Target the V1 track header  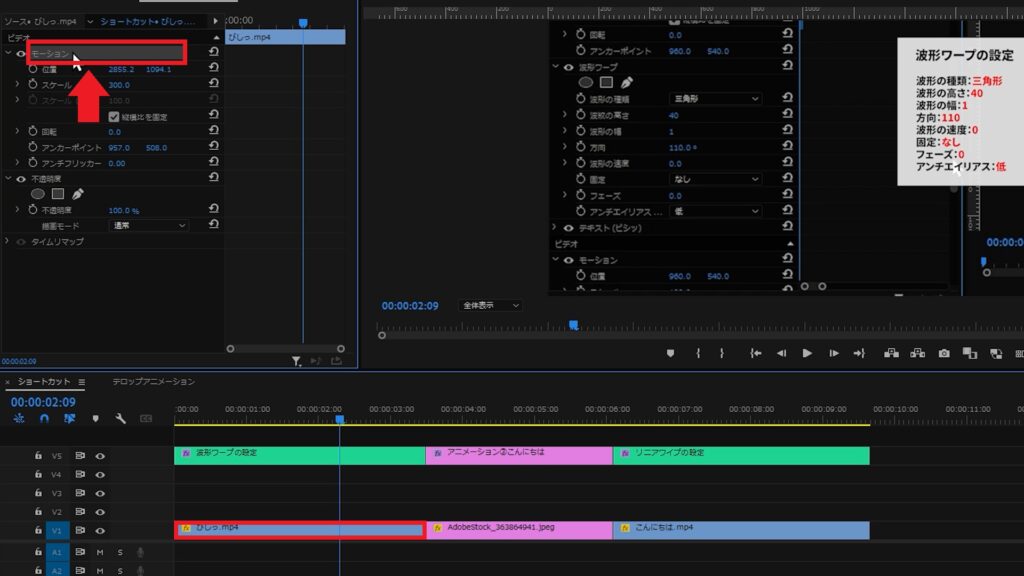point(57,530)
